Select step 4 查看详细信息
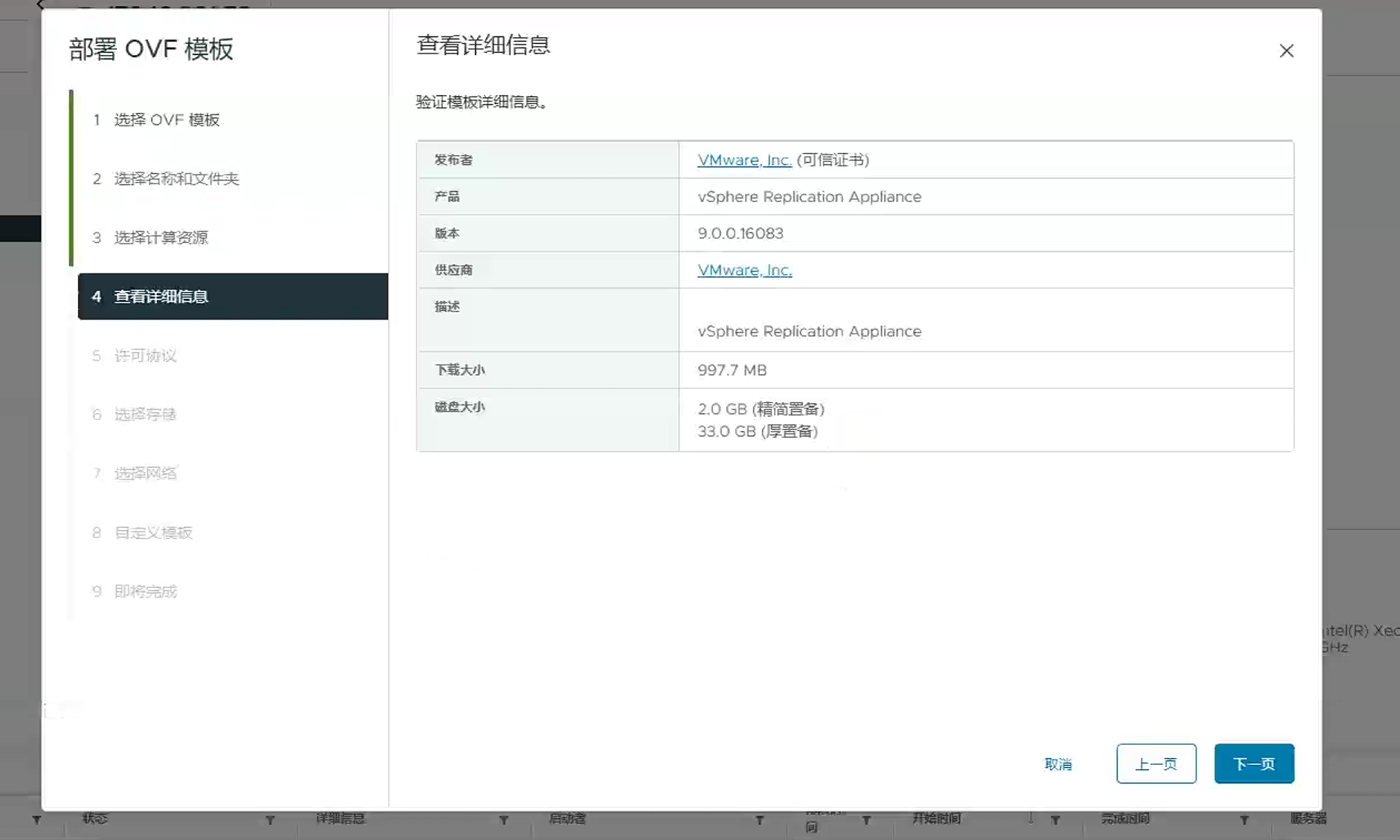Screen dimensions: 1400x840 coord(161,297)
